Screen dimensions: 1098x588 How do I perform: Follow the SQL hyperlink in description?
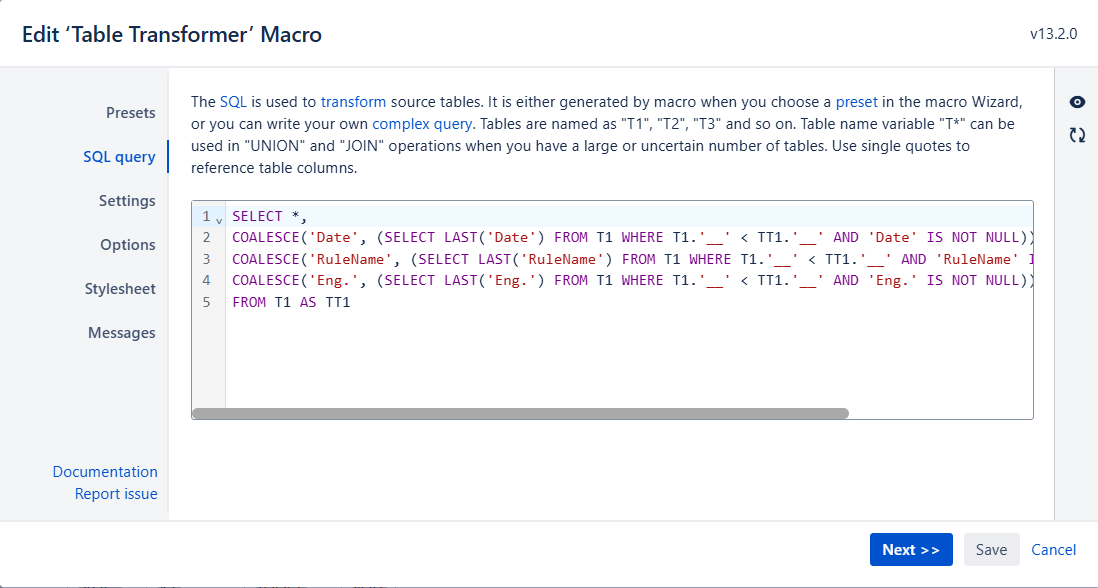233,102
